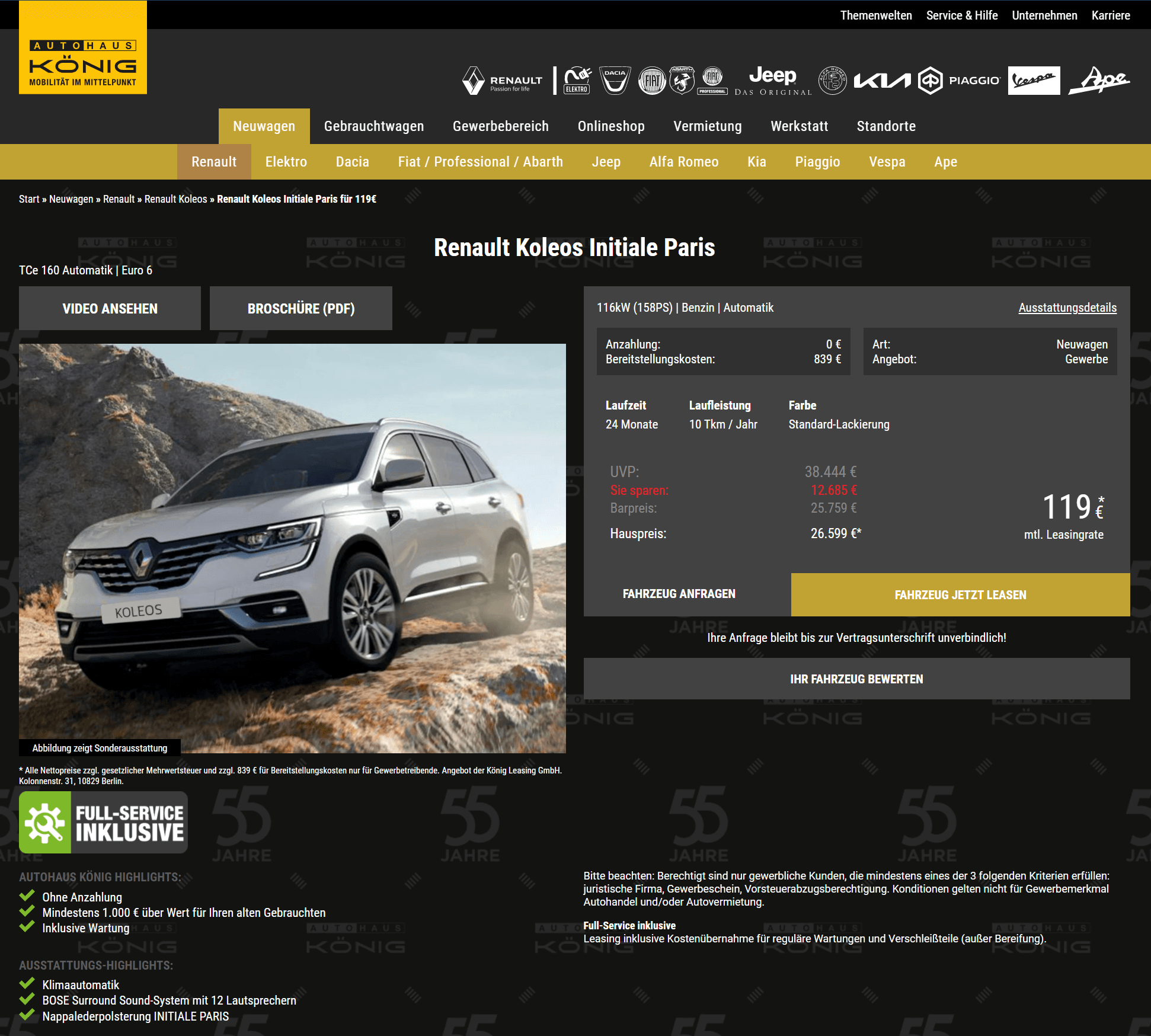Open Vermietung menu item
Screen dimensions: 1151x1036
(x=708, y=126)
